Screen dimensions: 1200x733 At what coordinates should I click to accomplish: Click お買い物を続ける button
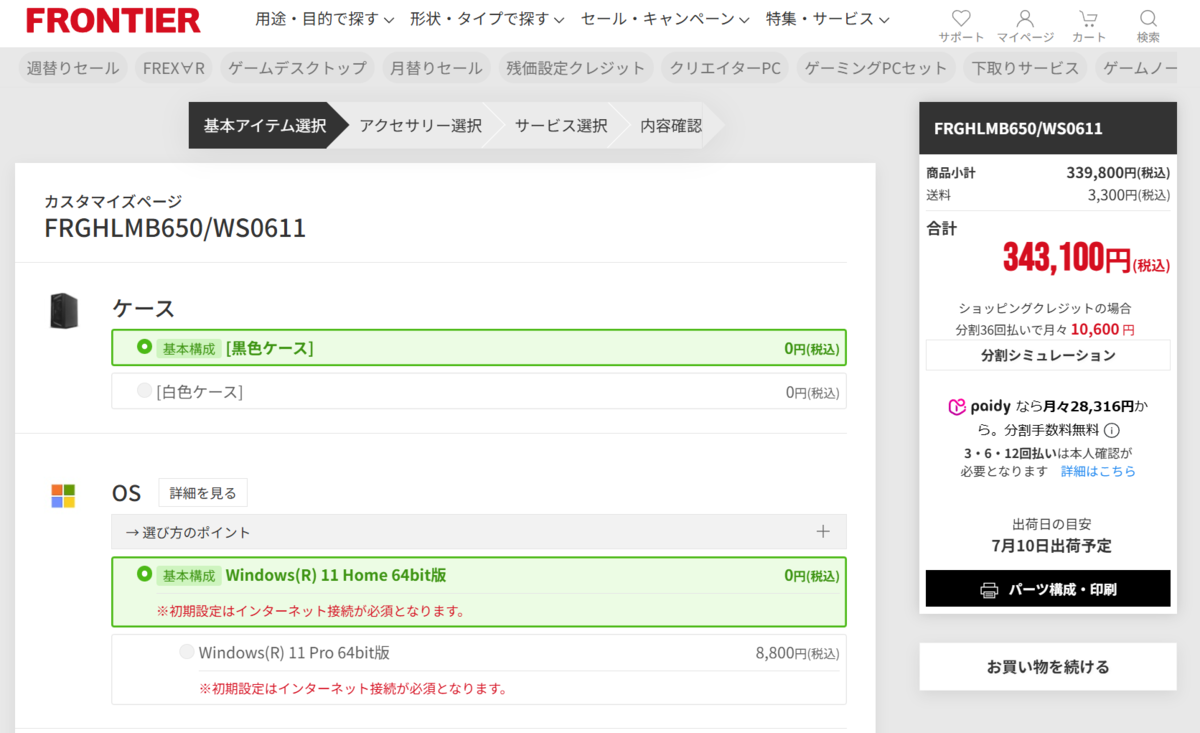[x=1048, y=666]
